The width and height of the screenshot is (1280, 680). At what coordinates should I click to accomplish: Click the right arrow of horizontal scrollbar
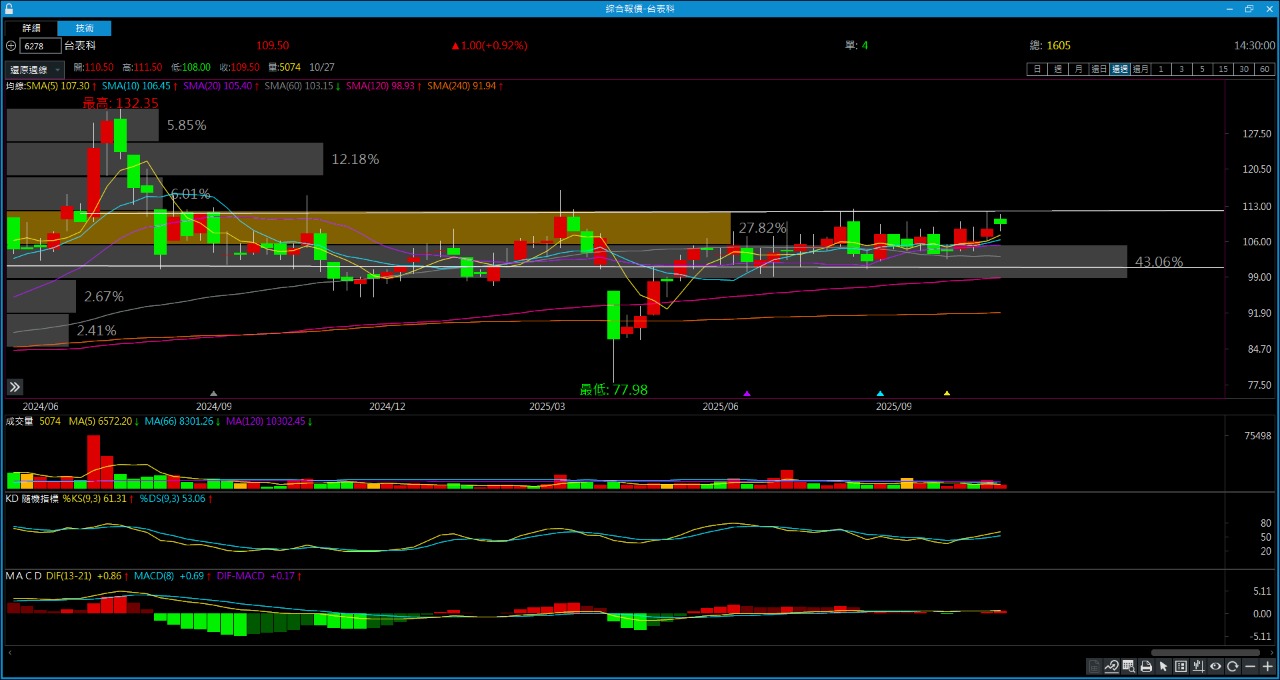click(x=1272, y=653)
